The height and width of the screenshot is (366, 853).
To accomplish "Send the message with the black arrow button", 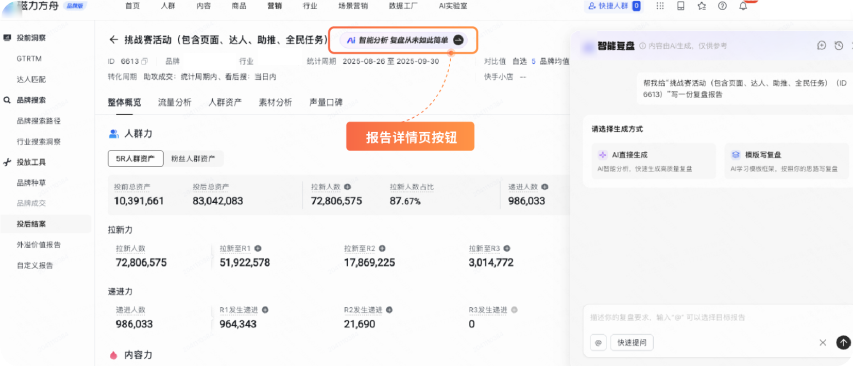I will click(843, 342).
